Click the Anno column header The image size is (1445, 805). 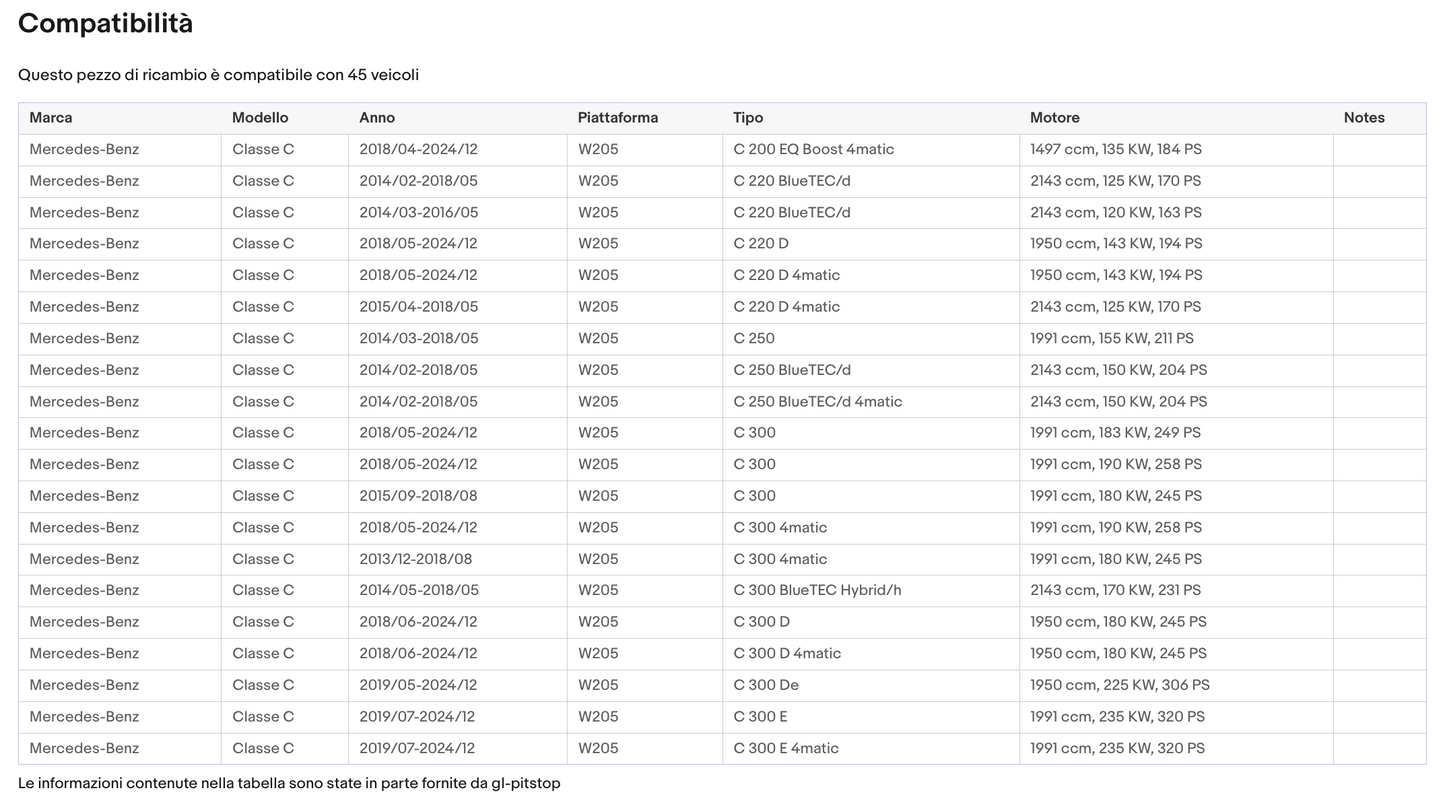tap(377, 118)
